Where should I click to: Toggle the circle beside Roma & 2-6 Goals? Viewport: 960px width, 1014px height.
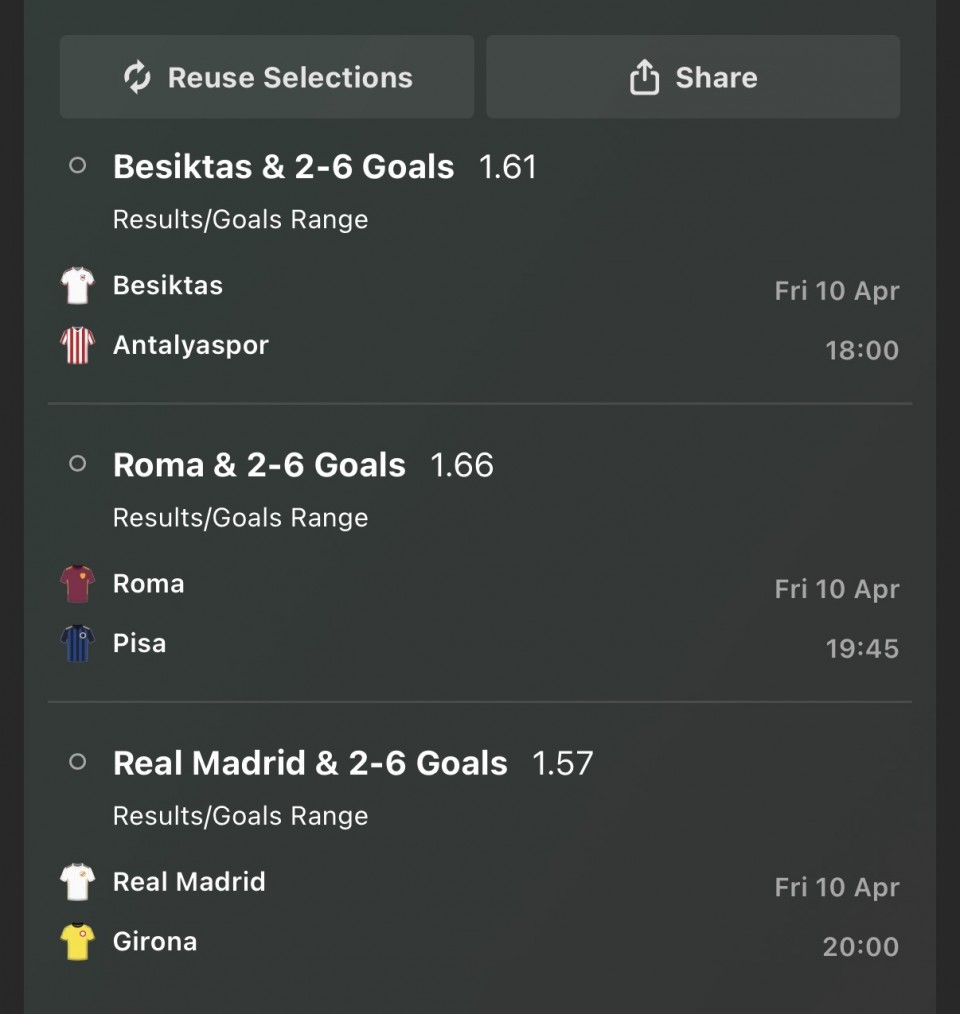(77, 464)
